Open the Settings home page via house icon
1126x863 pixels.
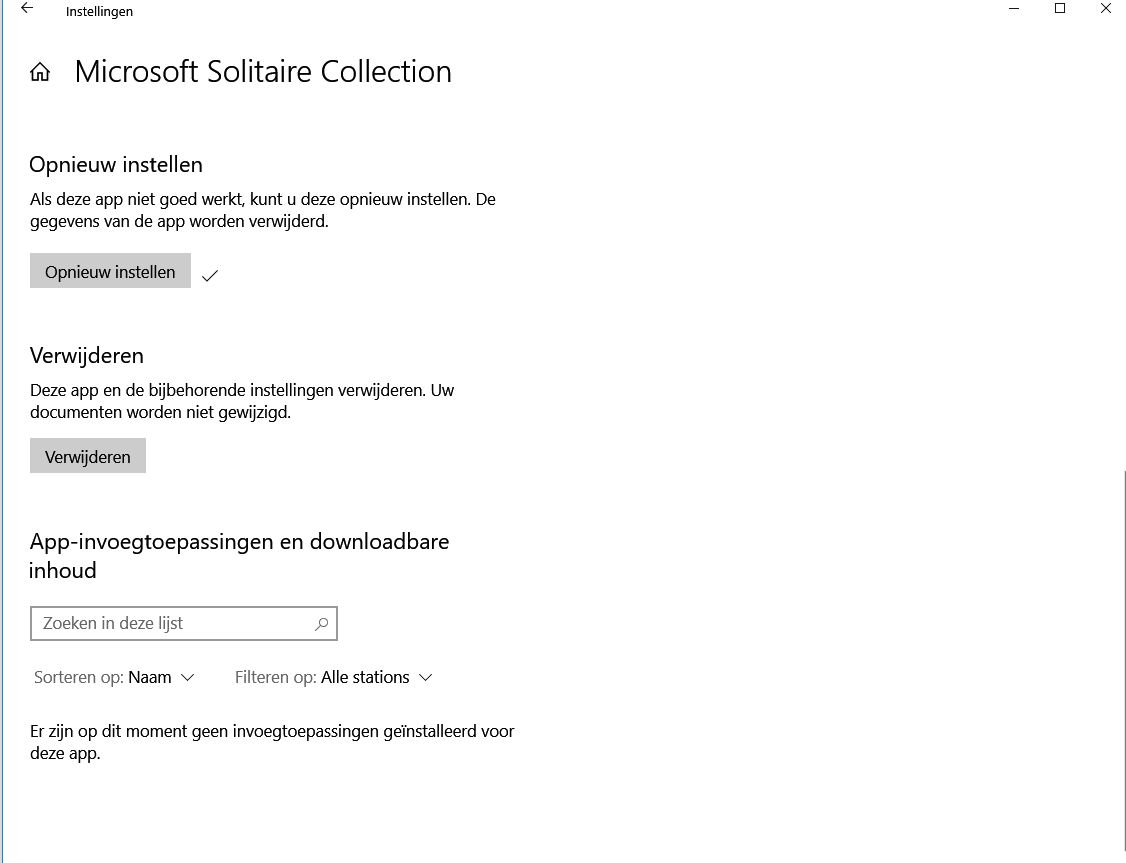(x=40, y=72)
